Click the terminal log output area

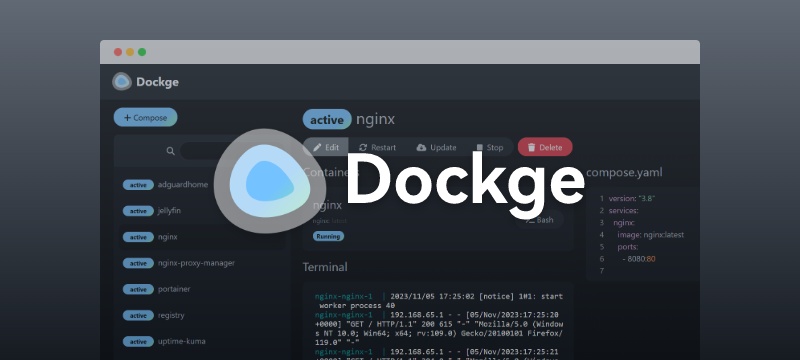click(438, 322)
